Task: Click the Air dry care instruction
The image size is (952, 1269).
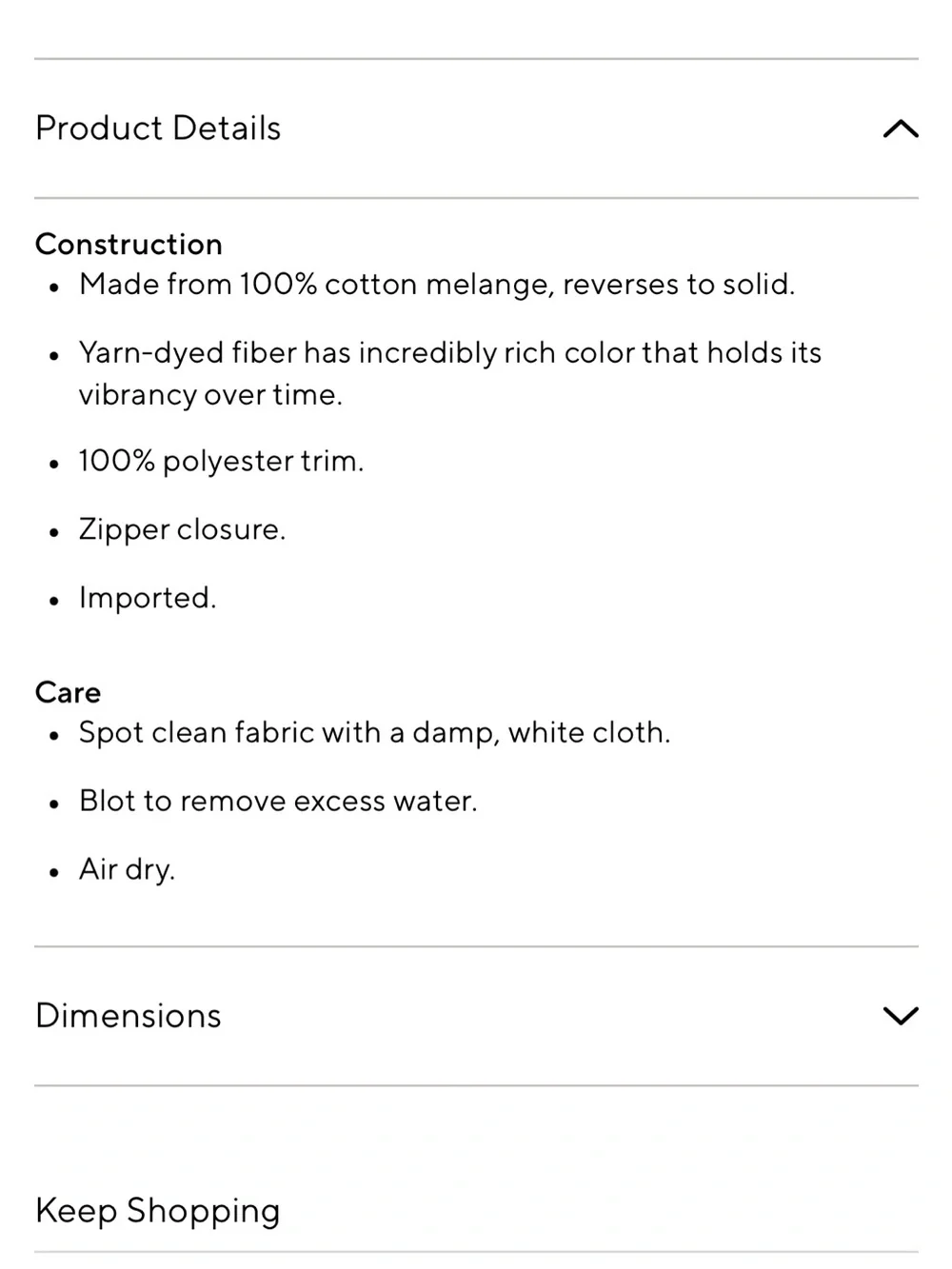Action: tap(127, 870)
